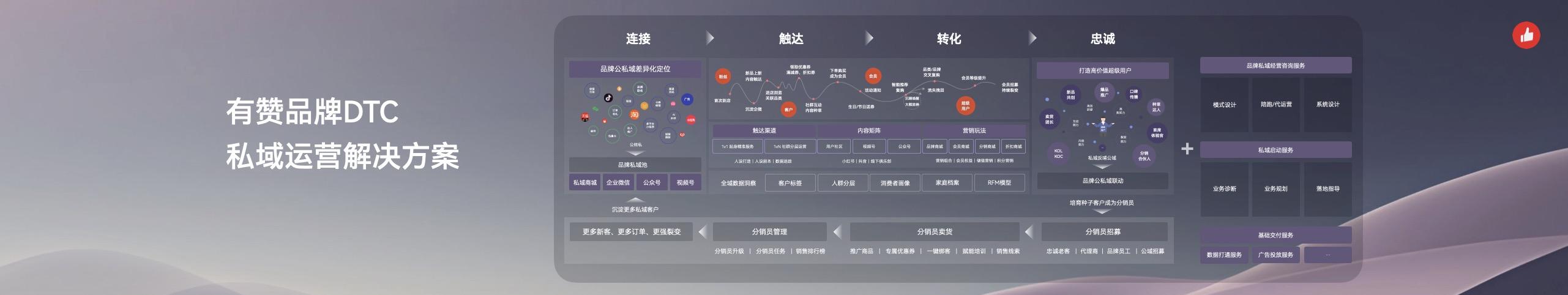Click the 分销员卖货 box
Screen dimensions: 1568x295
click(935, 231)
